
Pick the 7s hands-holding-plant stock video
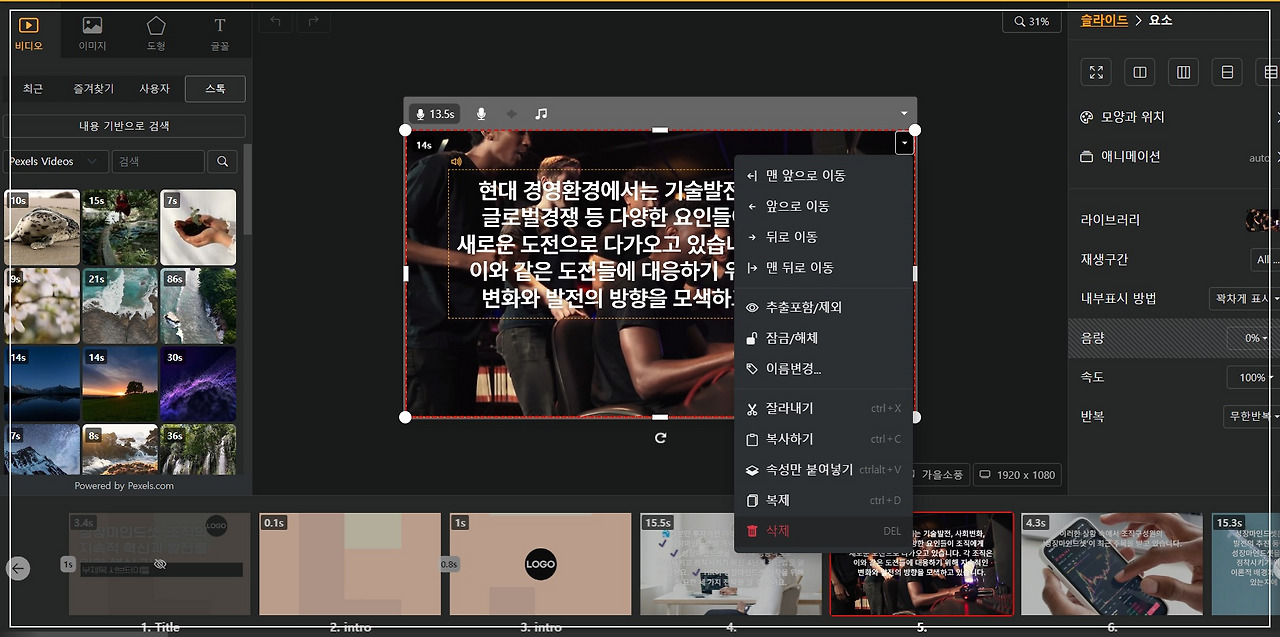click(198, 227)
